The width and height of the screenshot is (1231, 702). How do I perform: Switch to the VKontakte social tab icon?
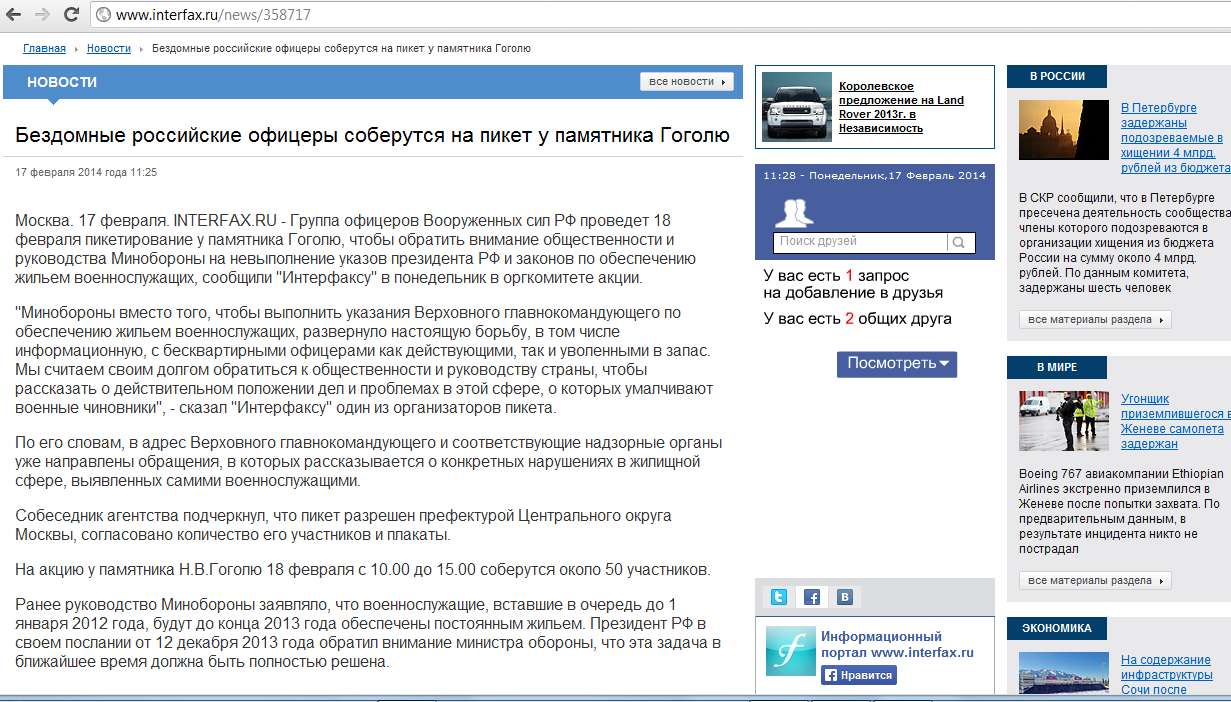[845, 597]
